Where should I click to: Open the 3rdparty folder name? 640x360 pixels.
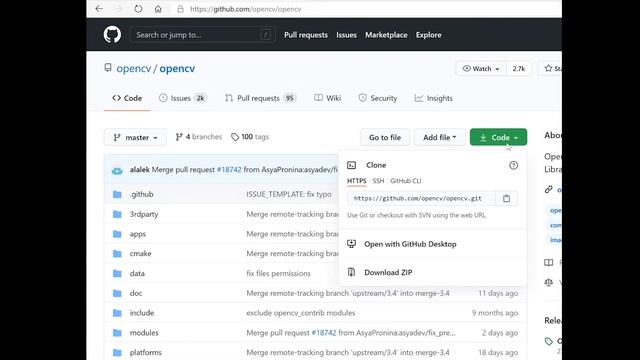click(x=144, y=214)
